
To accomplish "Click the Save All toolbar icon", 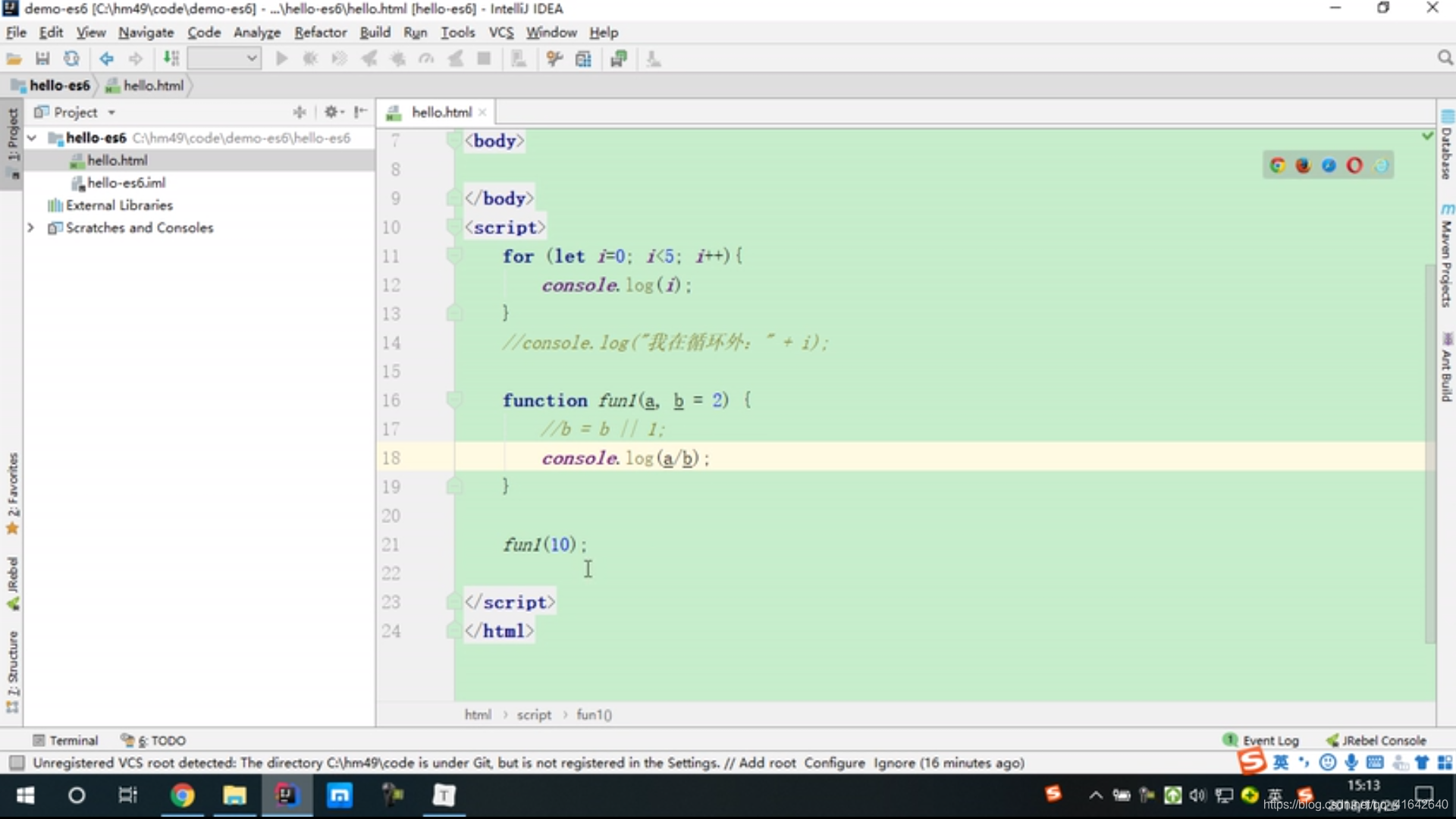I will click(42, 59).
